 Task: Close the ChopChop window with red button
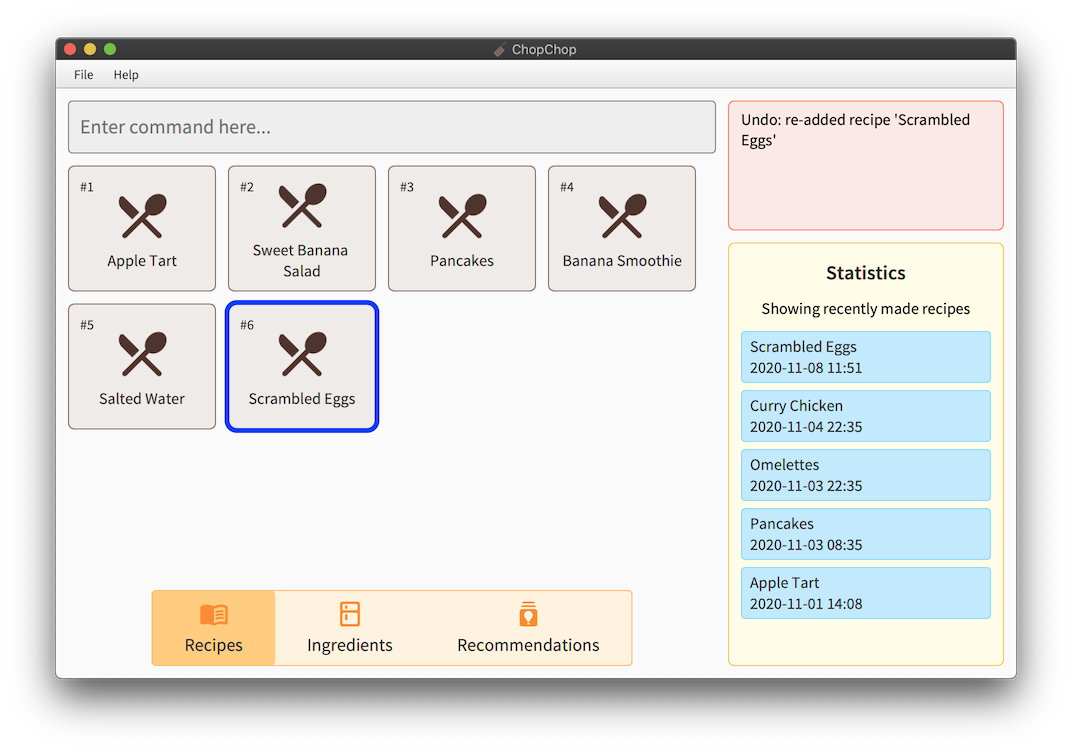click(70, 49)
